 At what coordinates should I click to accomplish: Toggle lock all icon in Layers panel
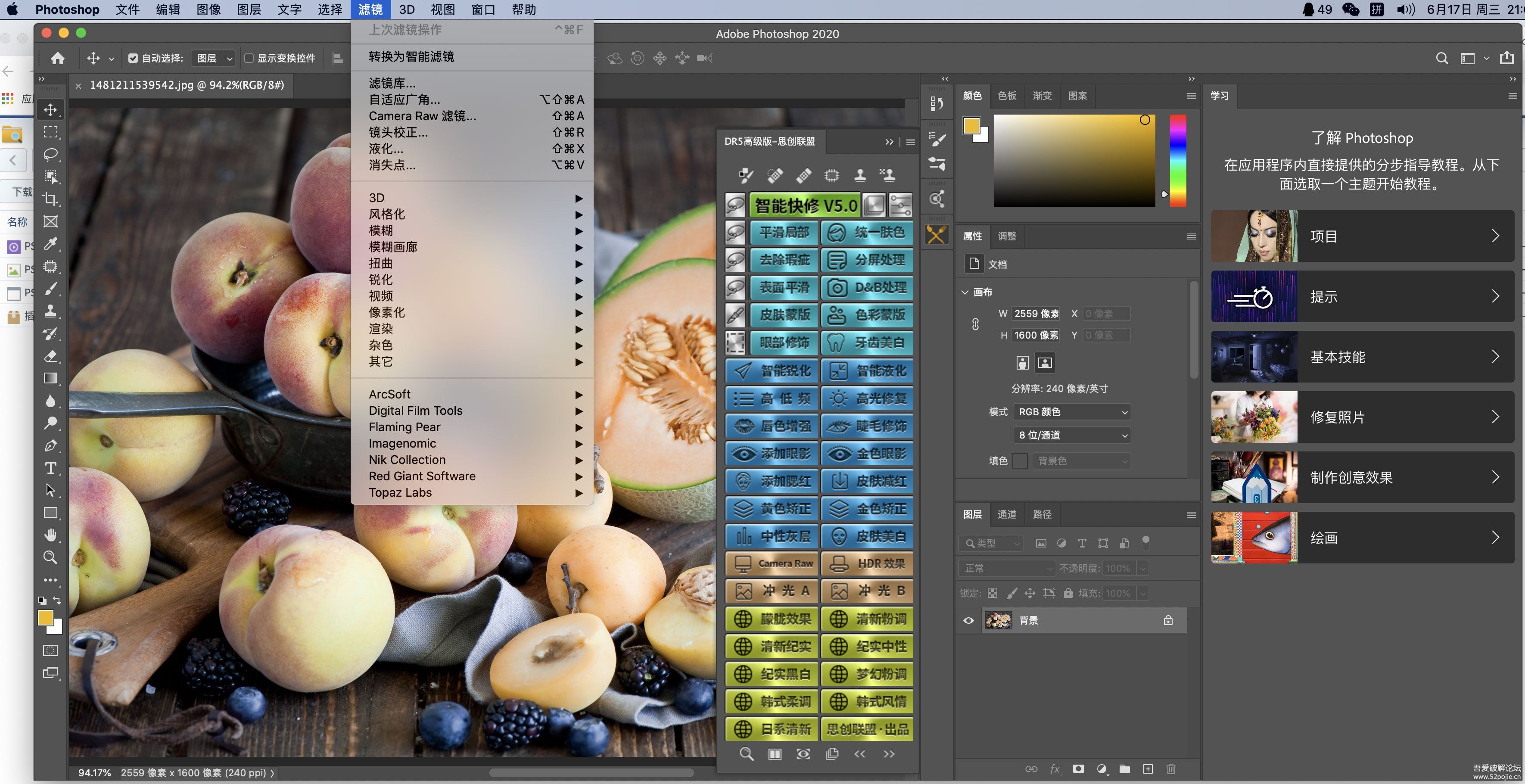[1068, 593]
